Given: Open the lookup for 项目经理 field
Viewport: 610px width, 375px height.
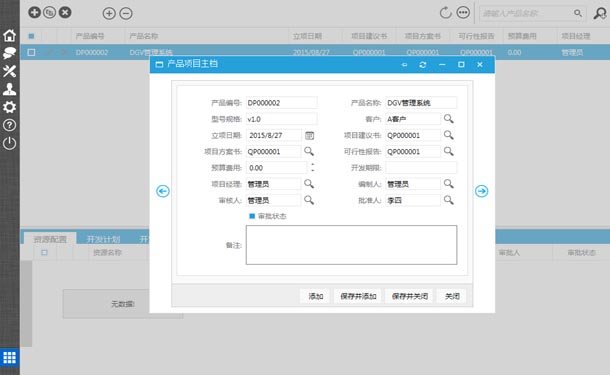Looking at the screenshot, I should point(309,184).
